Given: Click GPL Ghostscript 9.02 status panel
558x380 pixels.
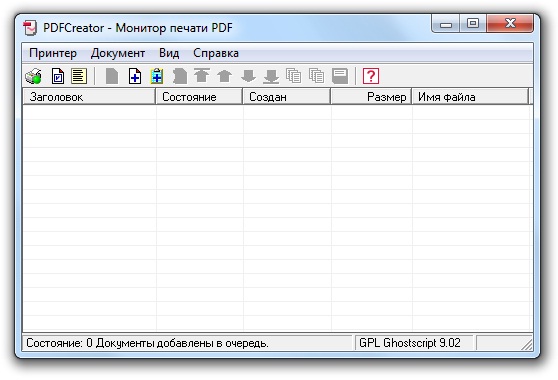Looking at the screenshot, I should click(x=414, y=343).
